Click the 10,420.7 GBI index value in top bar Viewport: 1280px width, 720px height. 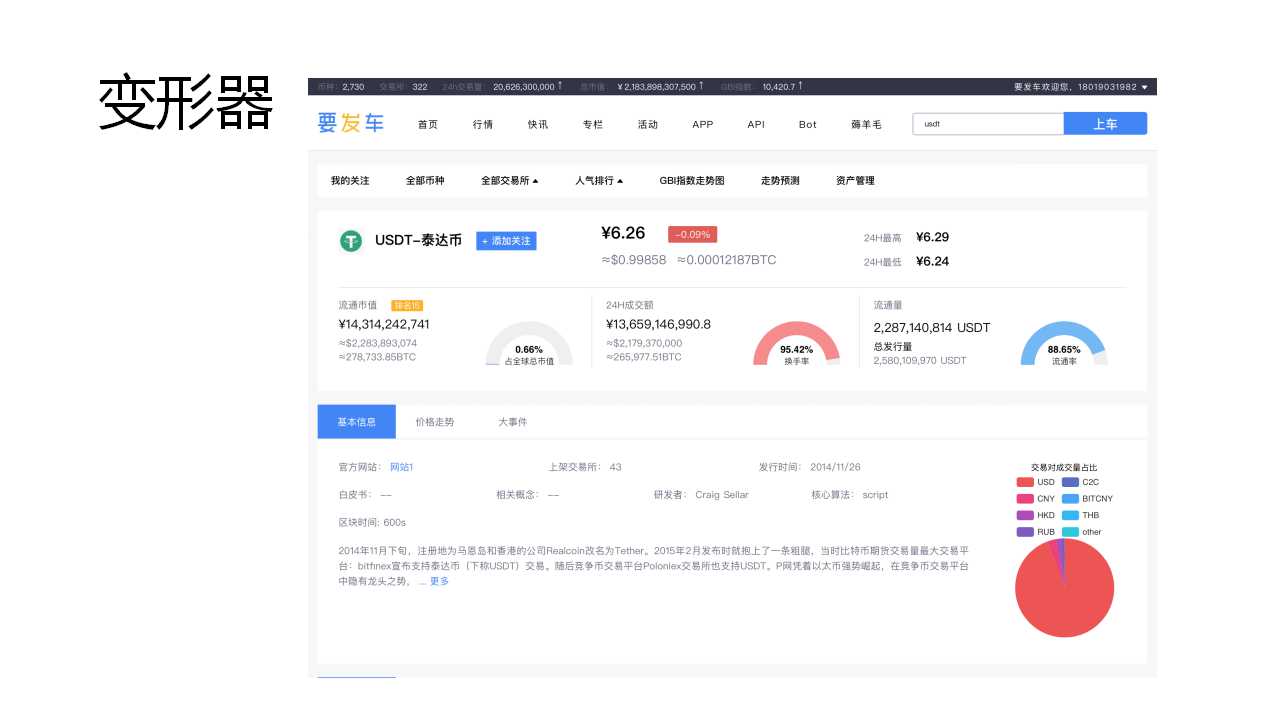pos(779,87)
